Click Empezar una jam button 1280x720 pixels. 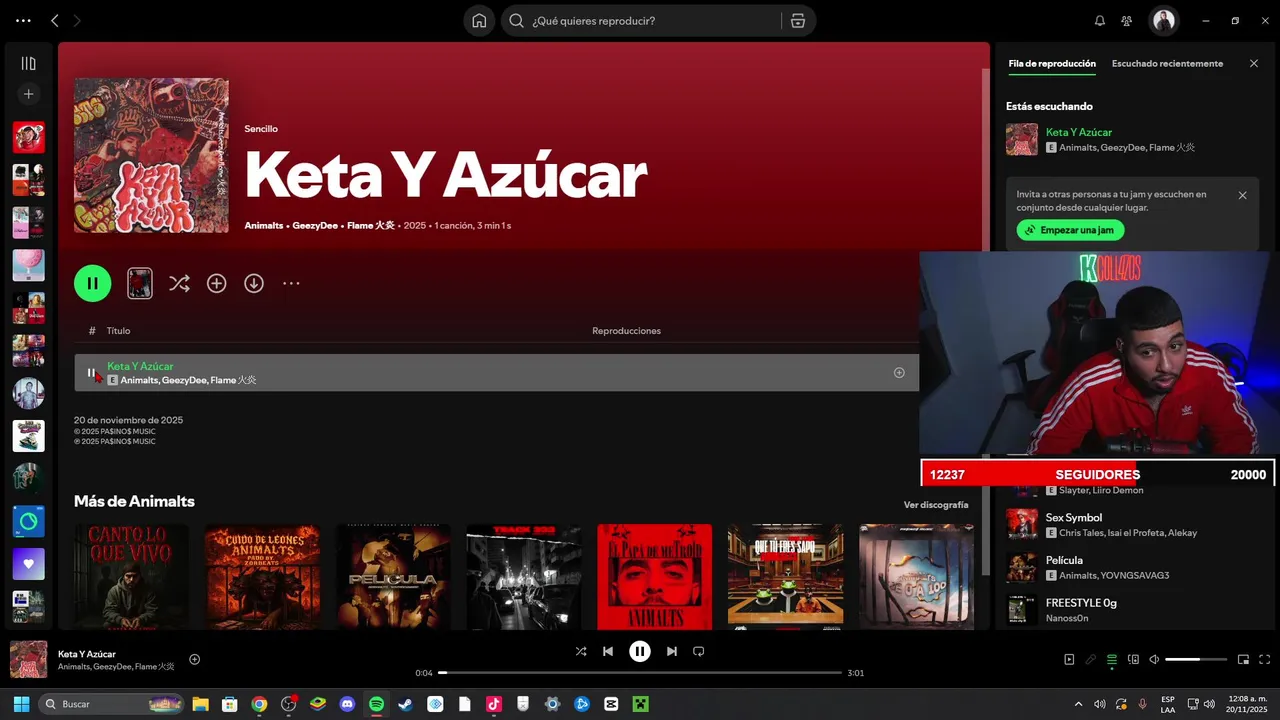point(1071,230)
